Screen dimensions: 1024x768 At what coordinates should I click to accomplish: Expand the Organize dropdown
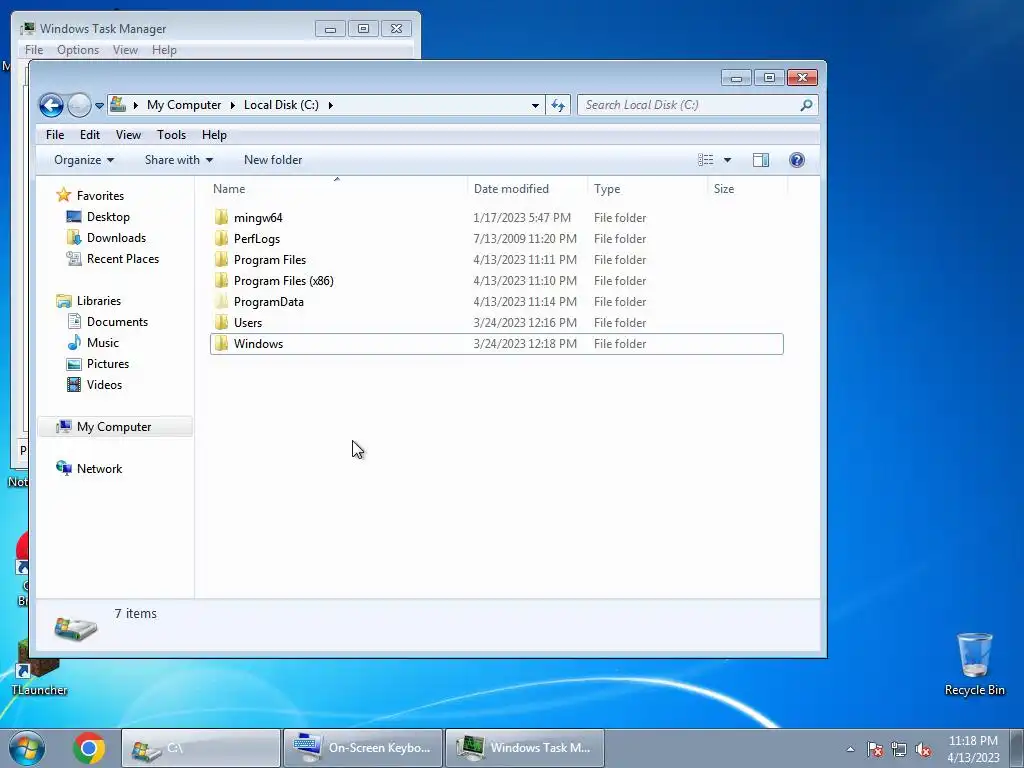pyautogui.click(x=84, y=160)
